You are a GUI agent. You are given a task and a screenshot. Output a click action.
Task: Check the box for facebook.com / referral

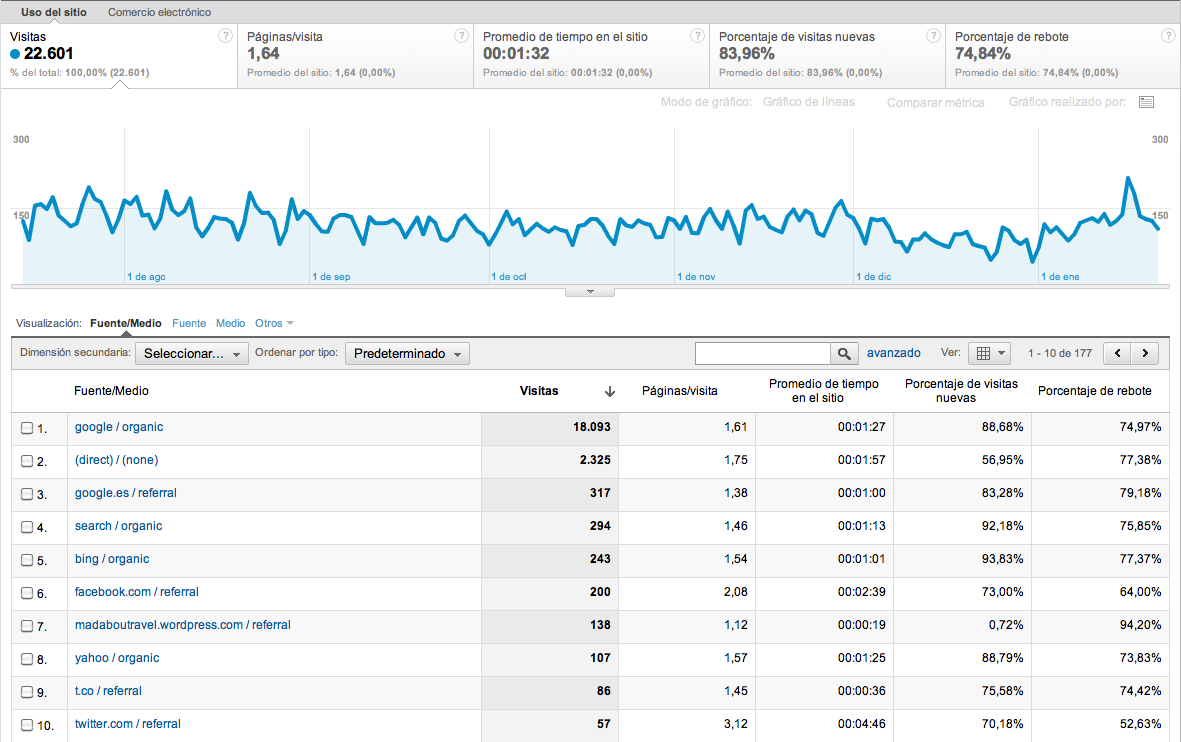point(27,593)
